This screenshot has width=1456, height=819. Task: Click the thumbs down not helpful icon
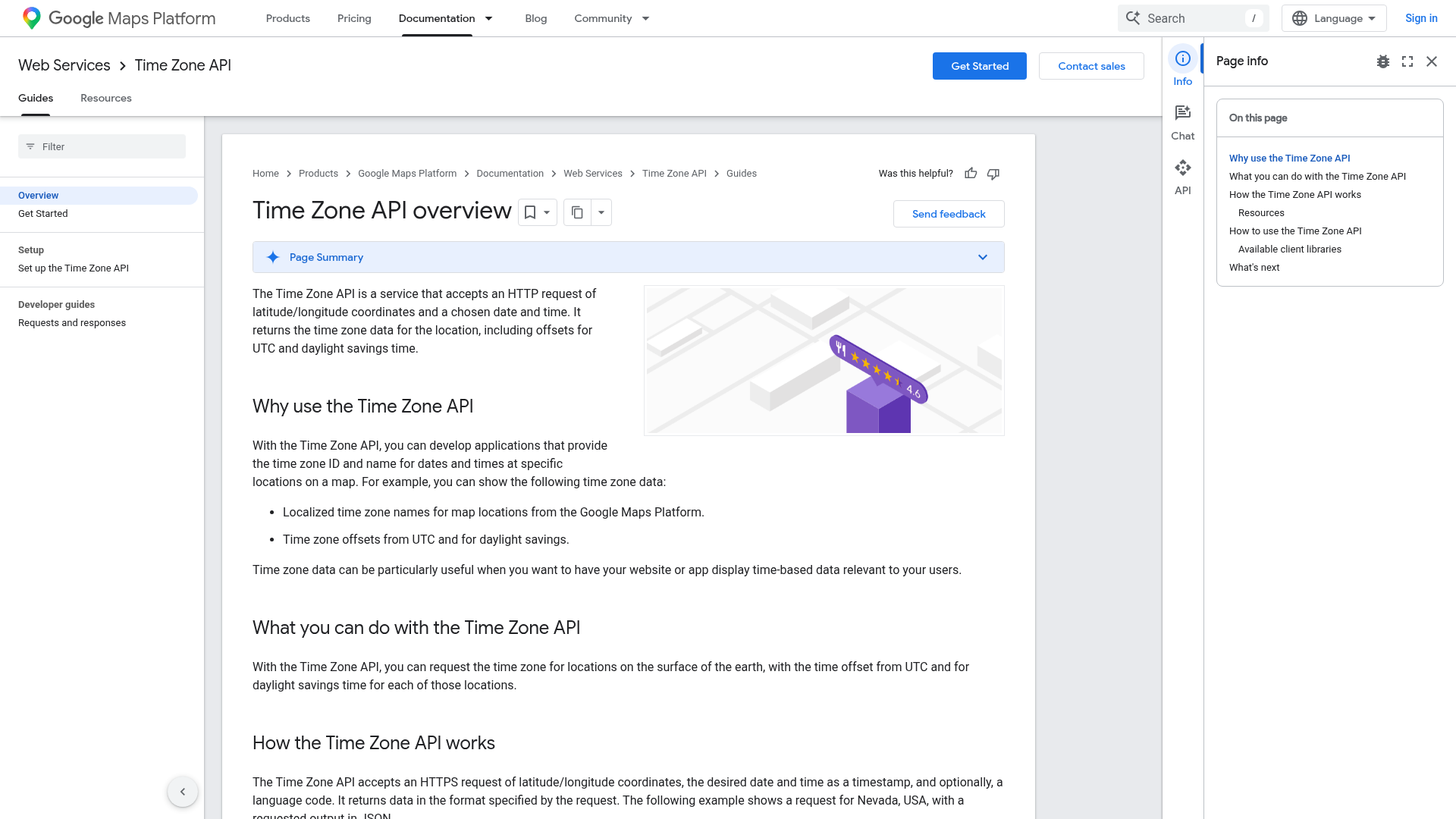point(993,174)
